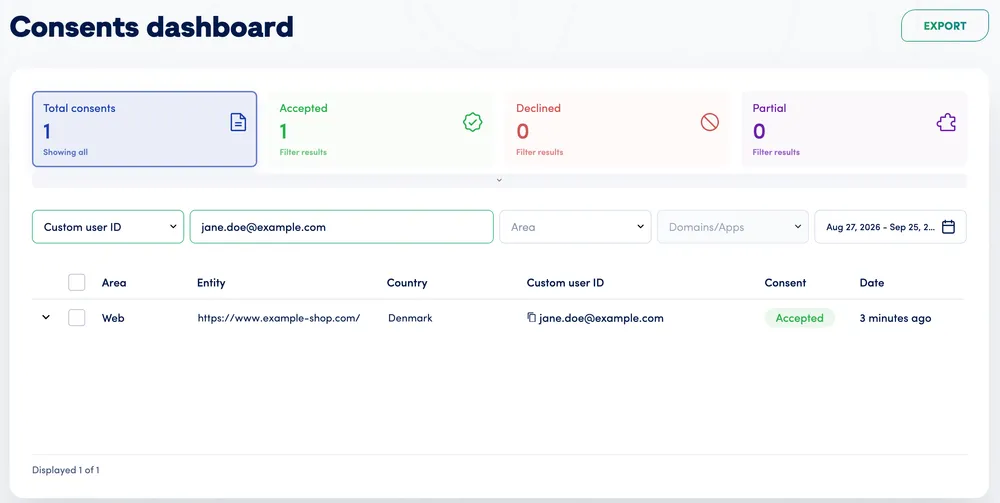1000x503 pixels.
Task: Filter results by Accepted consents card
Action: [x=381, y=129]
